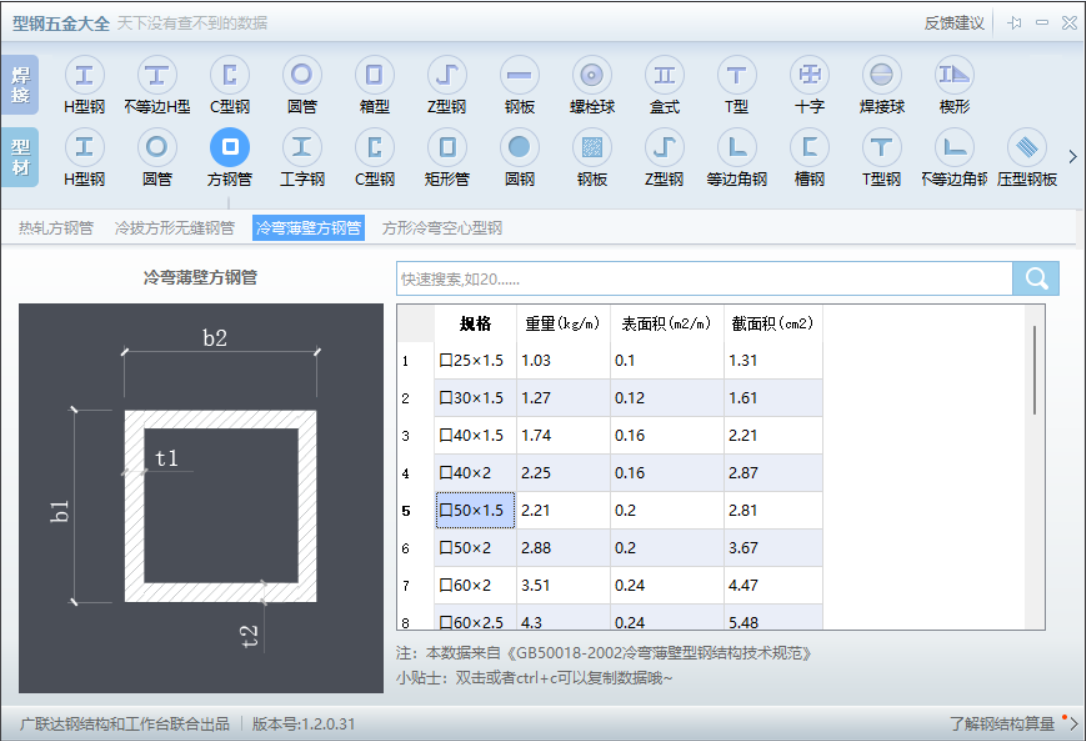Select spec cell 口30×1.5
The width and height of the screenshot is (1086, 741).
475,398
